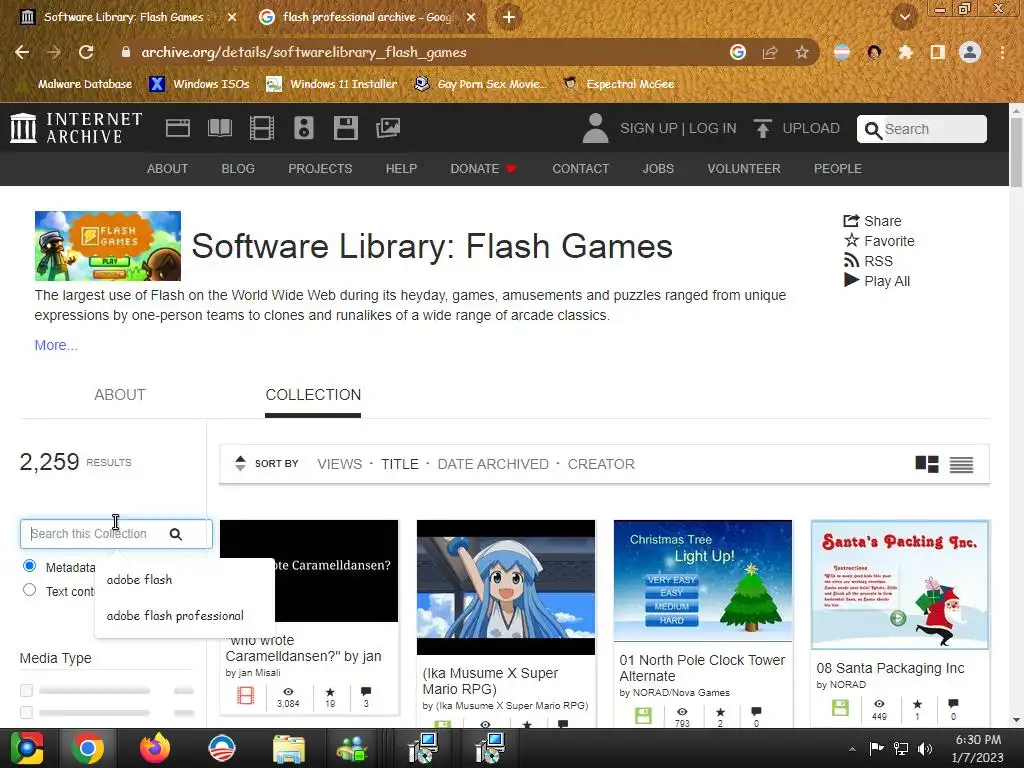Select the Metadata radio button

coord(29,566)
